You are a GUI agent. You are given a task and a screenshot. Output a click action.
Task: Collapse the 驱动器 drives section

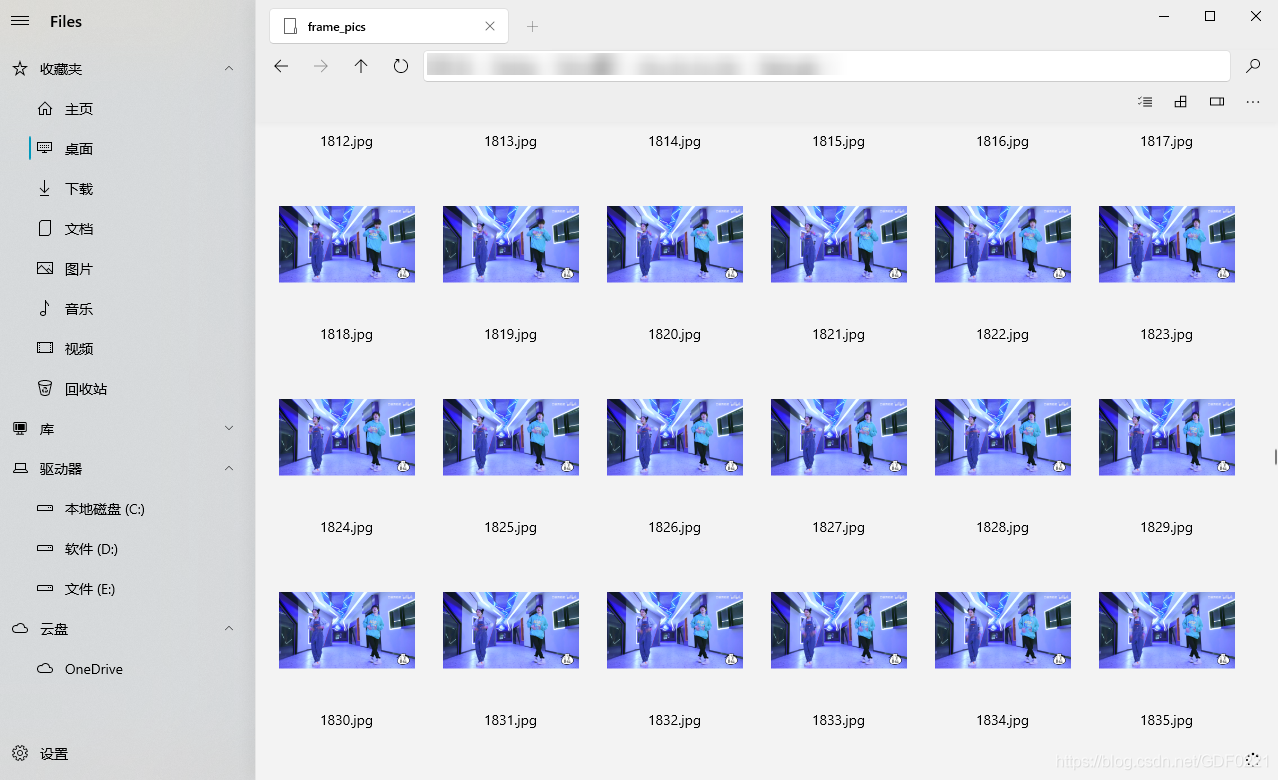[229, 469]
